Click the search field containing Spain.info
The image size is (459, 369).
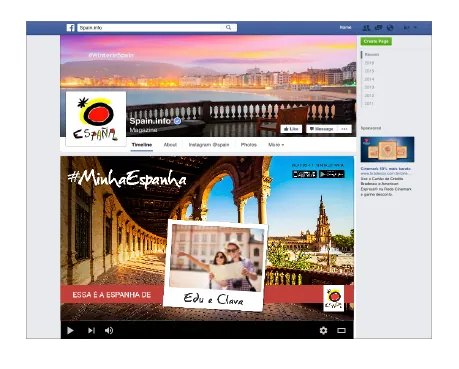pos(157,28)
